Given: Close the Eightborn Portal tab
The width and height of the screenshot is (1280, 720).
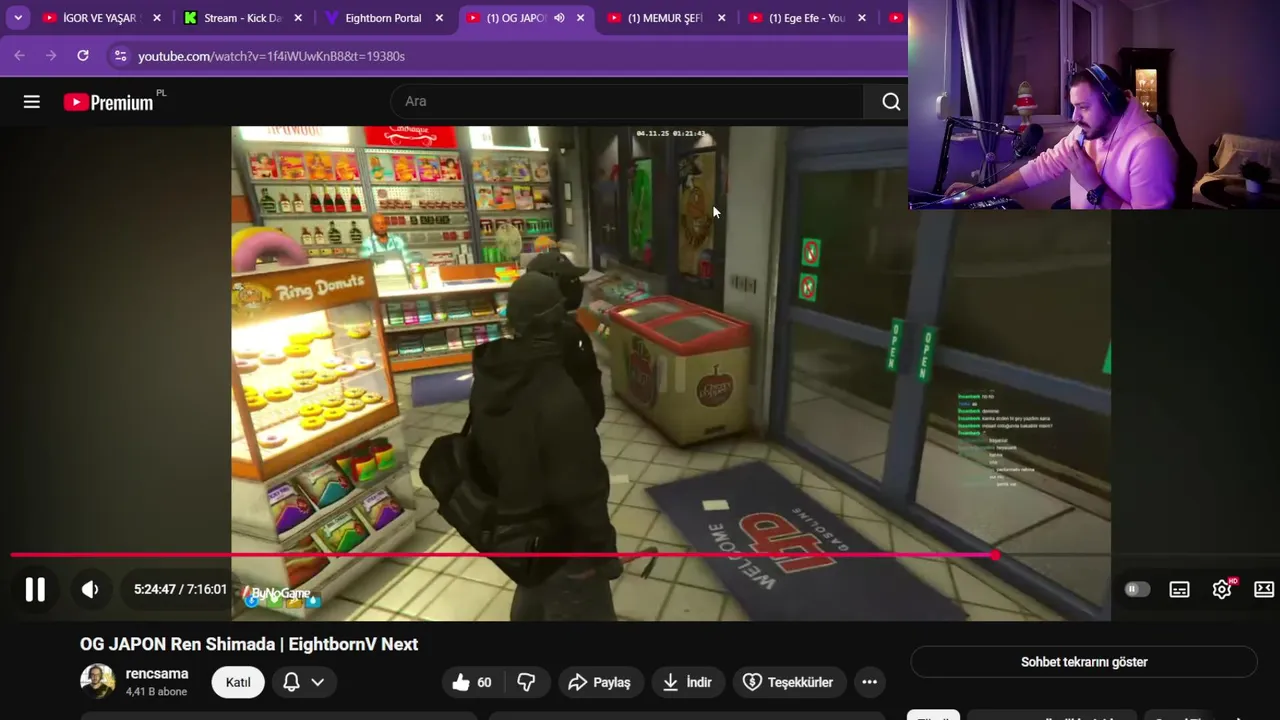Looking at the screenshot, I should [x=439, y=18].
